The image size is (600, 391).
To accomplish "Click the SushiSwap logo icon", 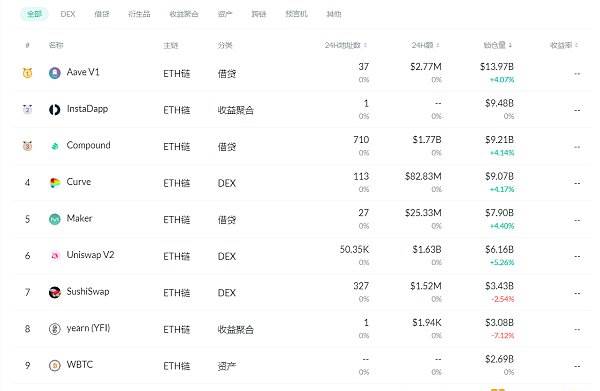I will click(x=55, y=292).
